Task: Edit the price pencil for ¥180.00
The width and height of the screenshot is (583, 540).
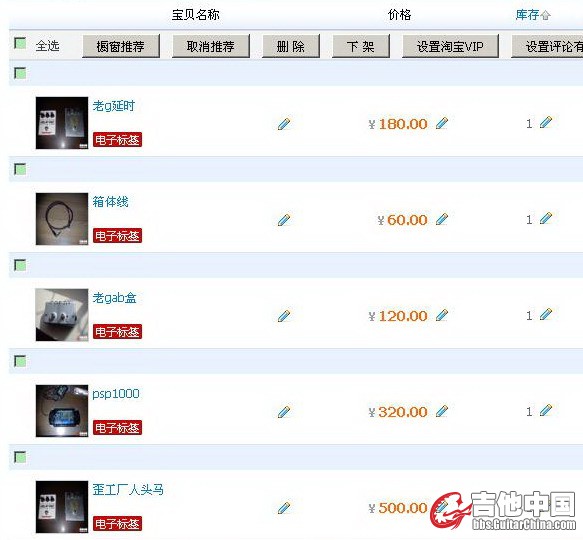Action: (442, 123)
